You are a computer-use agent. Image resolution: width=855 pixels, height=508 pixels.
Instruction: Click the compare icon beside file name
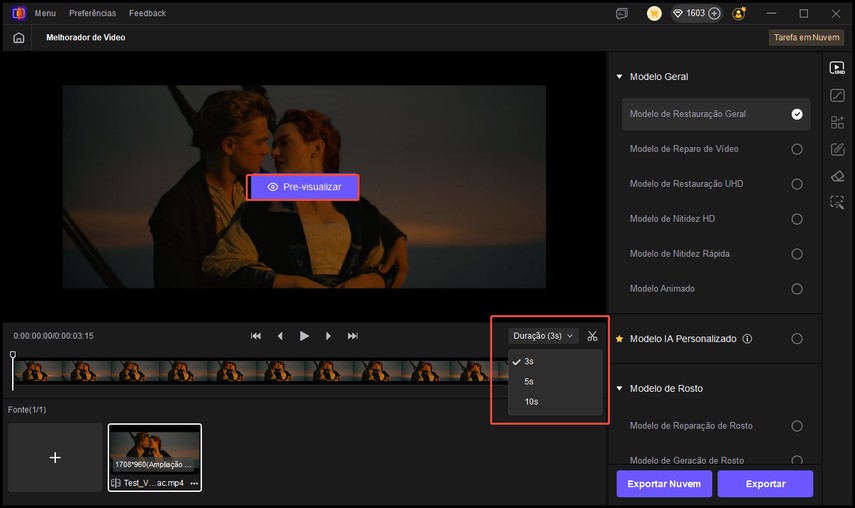(116, 483)
